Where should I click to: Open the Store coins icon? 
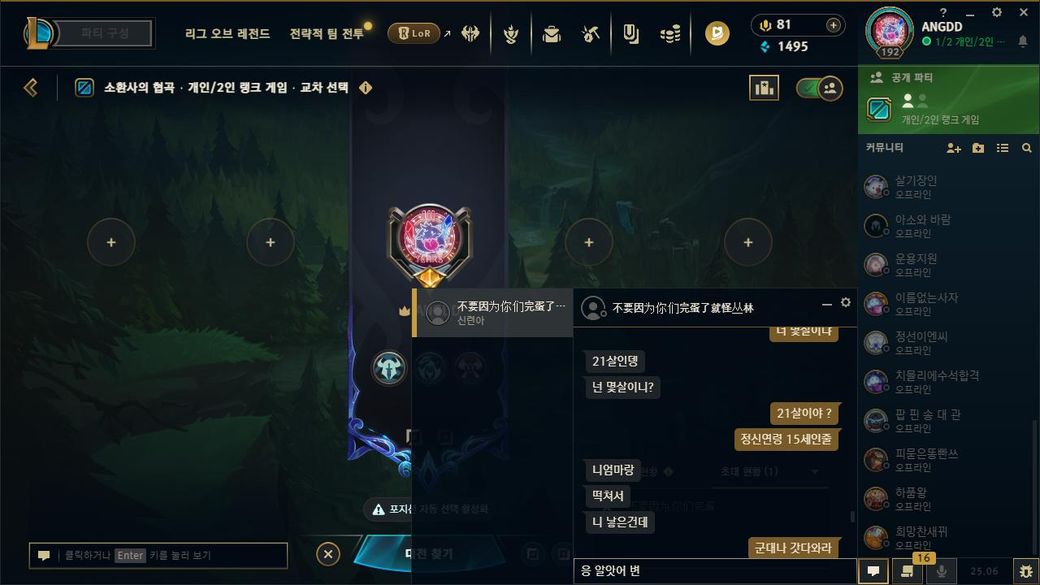tap(671, 33)
